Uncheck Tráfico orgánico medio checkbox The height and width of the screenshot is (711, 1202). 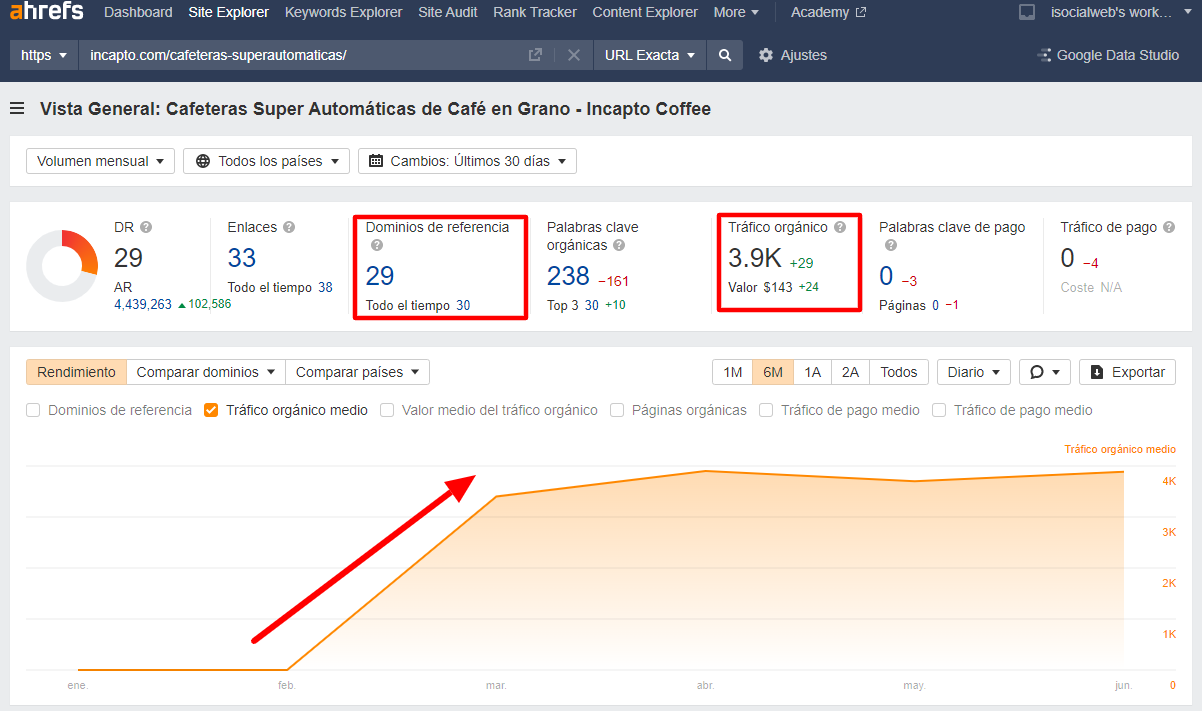(x=211, y=410)
